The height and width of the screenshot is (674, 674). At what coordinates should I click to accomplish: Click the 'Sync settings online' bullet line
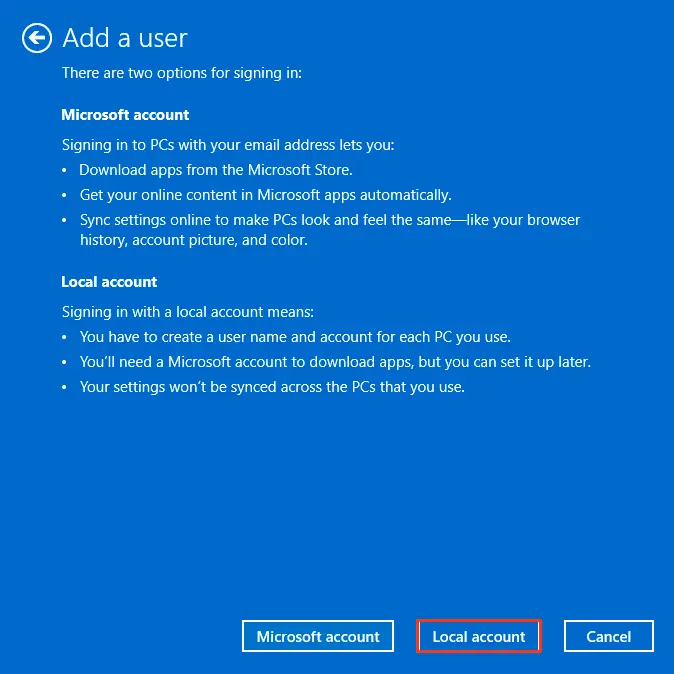(329, 220)
